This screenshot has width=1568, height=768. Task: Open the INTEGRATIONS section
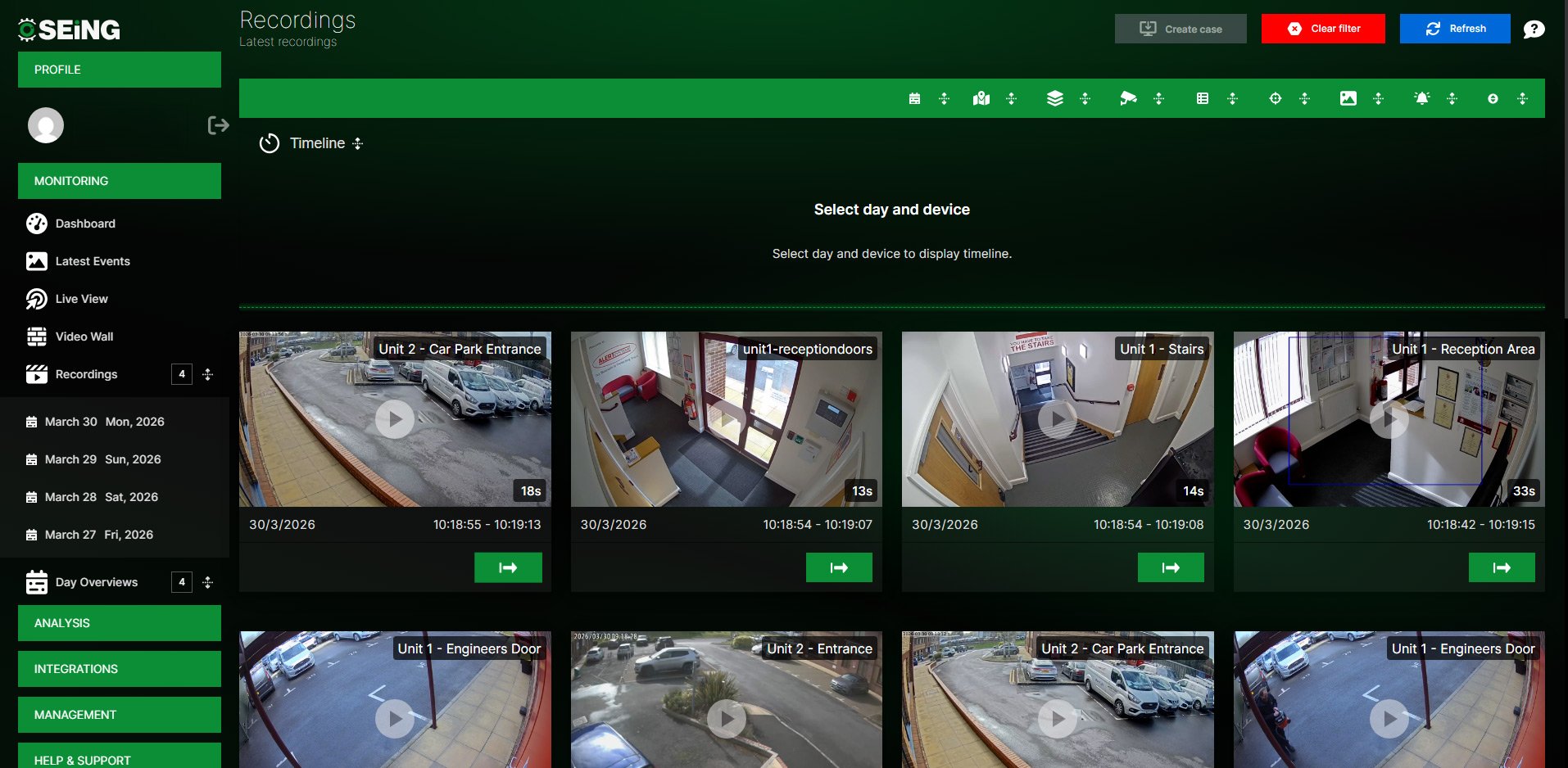click(x=120, y=669)
